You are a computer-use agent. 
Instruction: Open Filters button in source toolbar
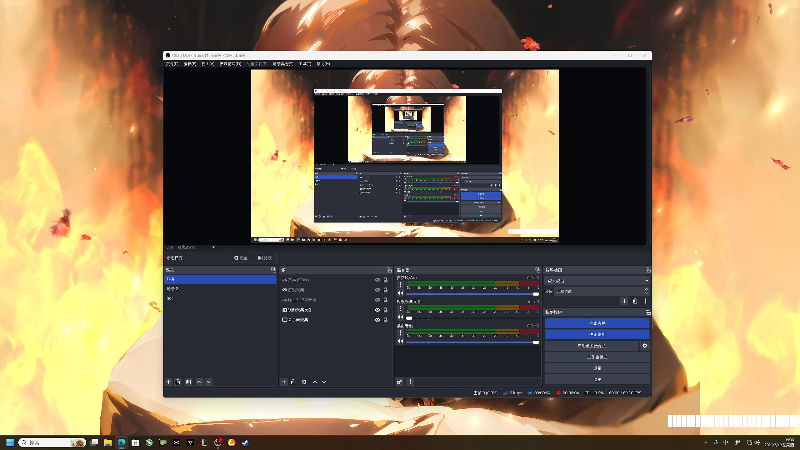tap(265, 258)
